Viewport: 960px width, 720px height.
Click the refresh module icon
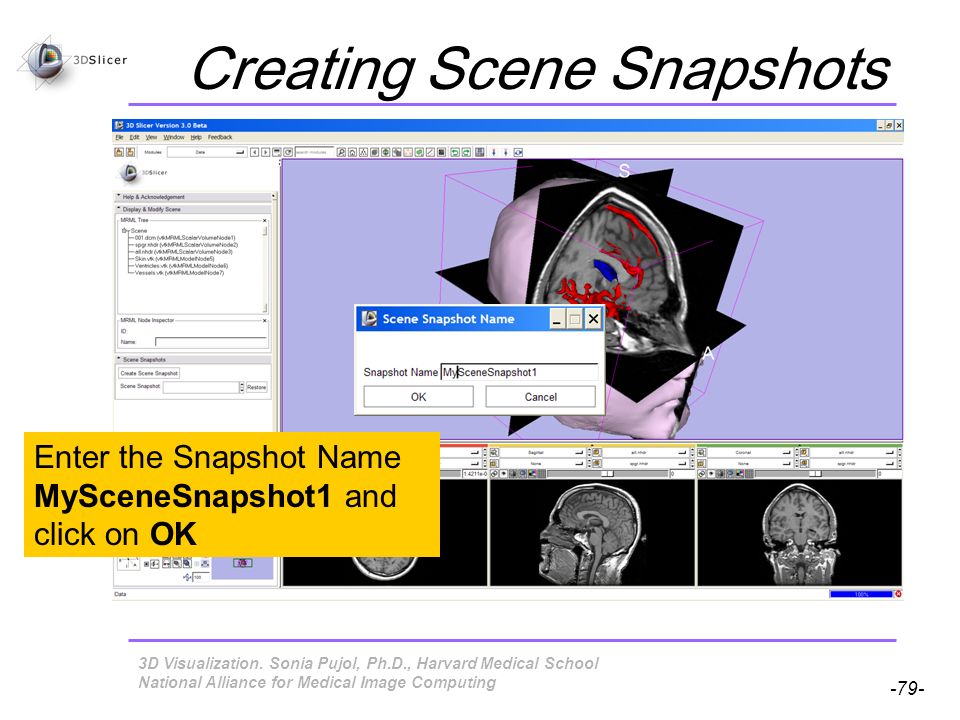click(288, 152)
